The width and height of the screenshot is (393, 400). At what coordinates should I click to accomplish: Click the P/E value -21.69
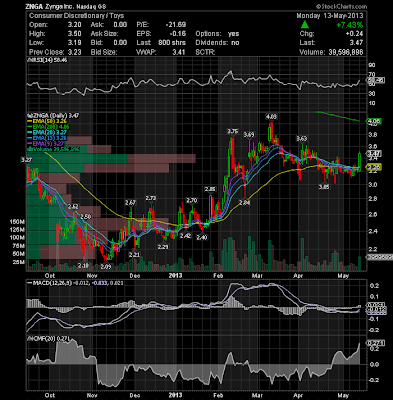tap(176, 25)
